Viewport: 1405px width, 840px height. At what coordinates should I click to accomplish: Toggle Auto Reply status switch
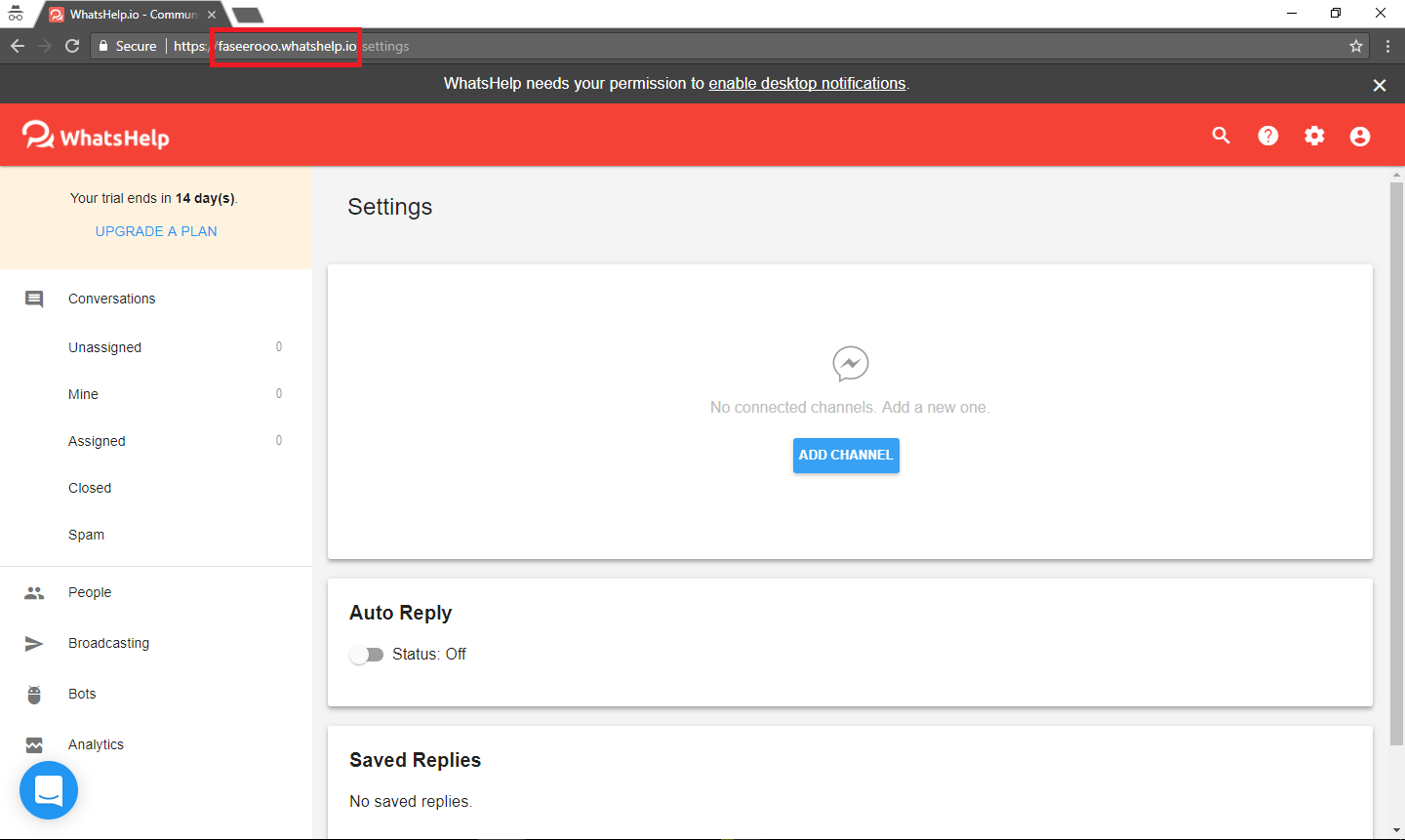[x=366, y=655]
